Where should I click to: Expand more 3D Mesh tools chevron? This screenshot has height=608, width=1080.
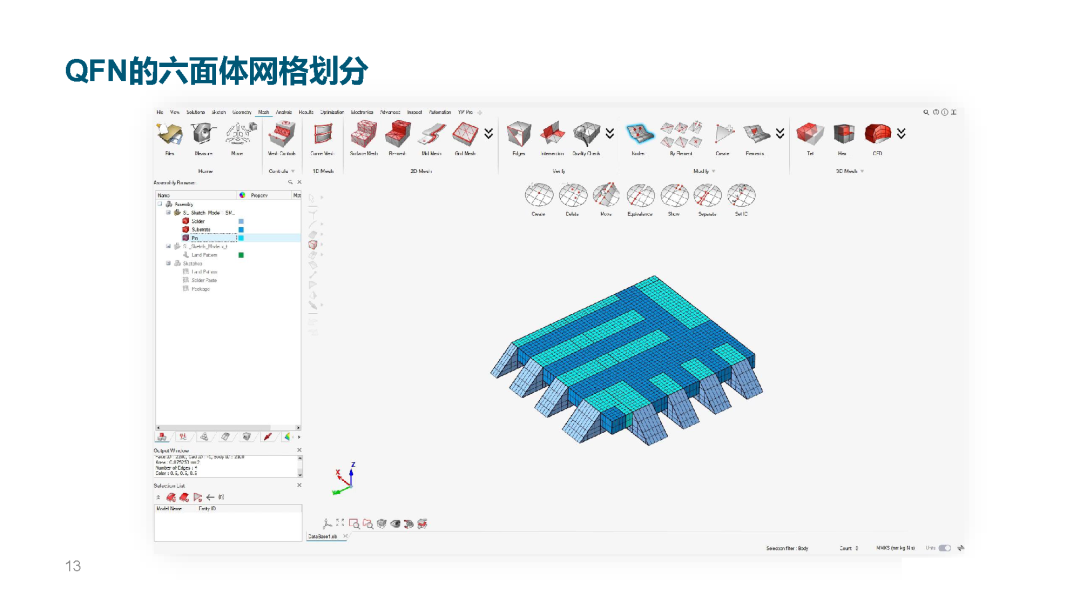click(x=901, y=134)
